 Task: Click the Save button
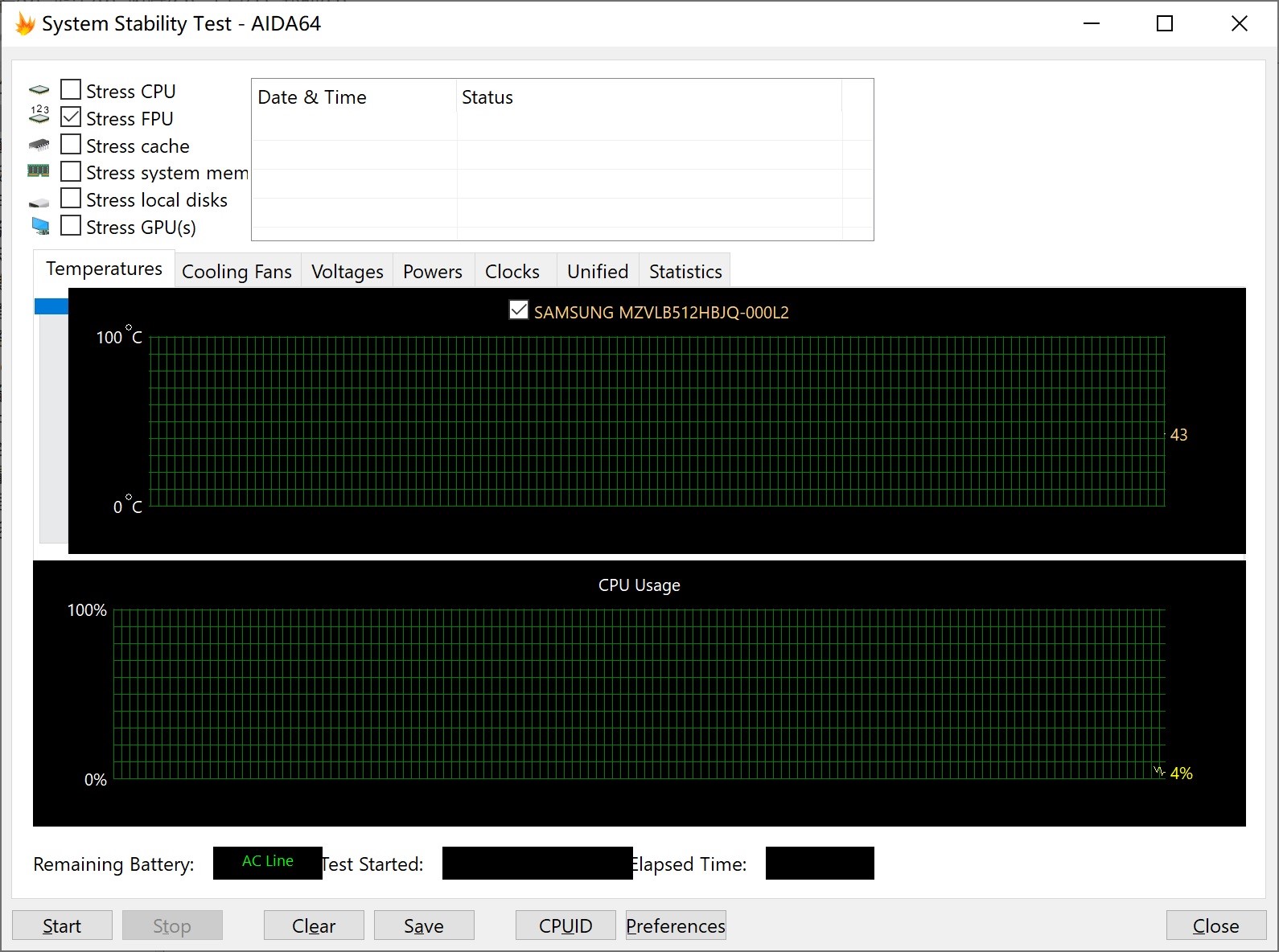(424, 925)
